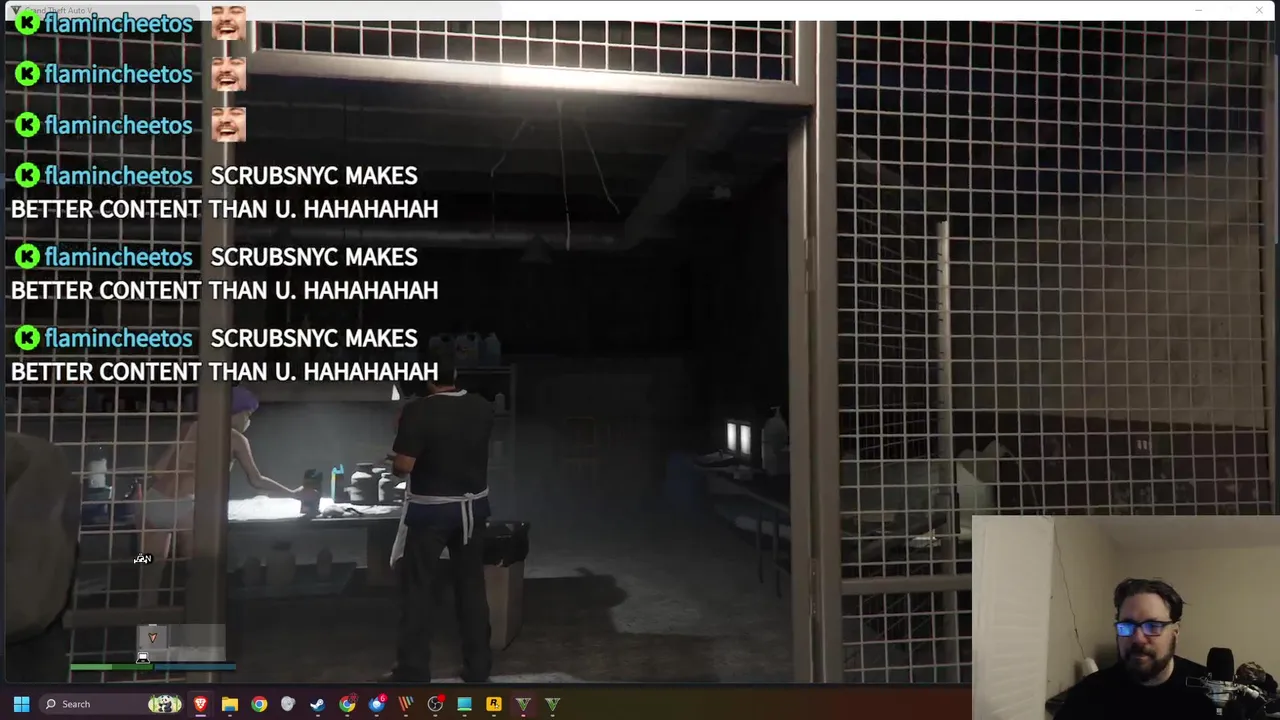This screenshot has height=720, width=1280.
Task: Open the teal monitor app taskbar icon
Action: pos(464,704)
